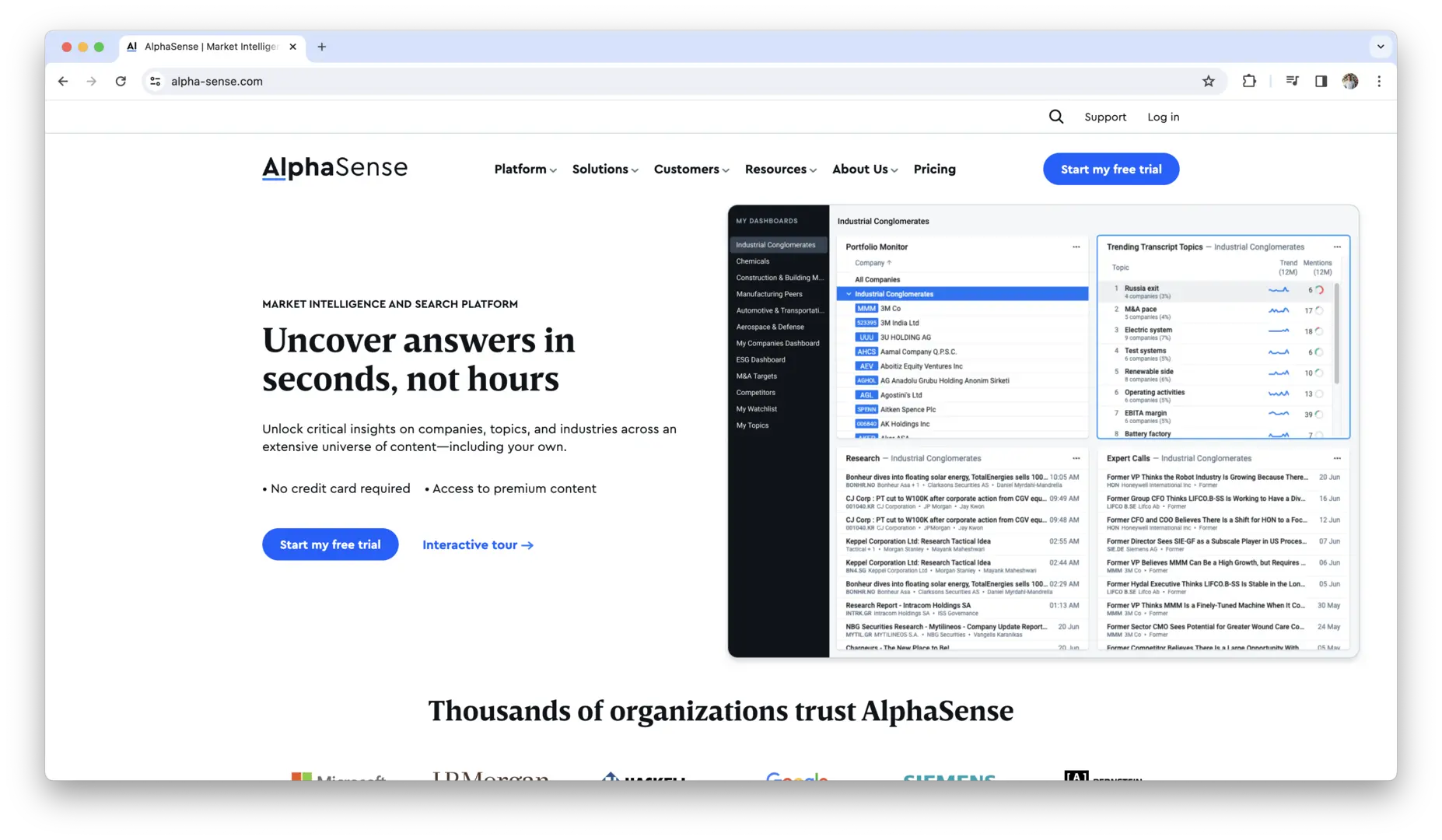This screenshot has height=840, width=1442.
Task: Expand the Solutions dropdown menu
Action: point(605,170)
